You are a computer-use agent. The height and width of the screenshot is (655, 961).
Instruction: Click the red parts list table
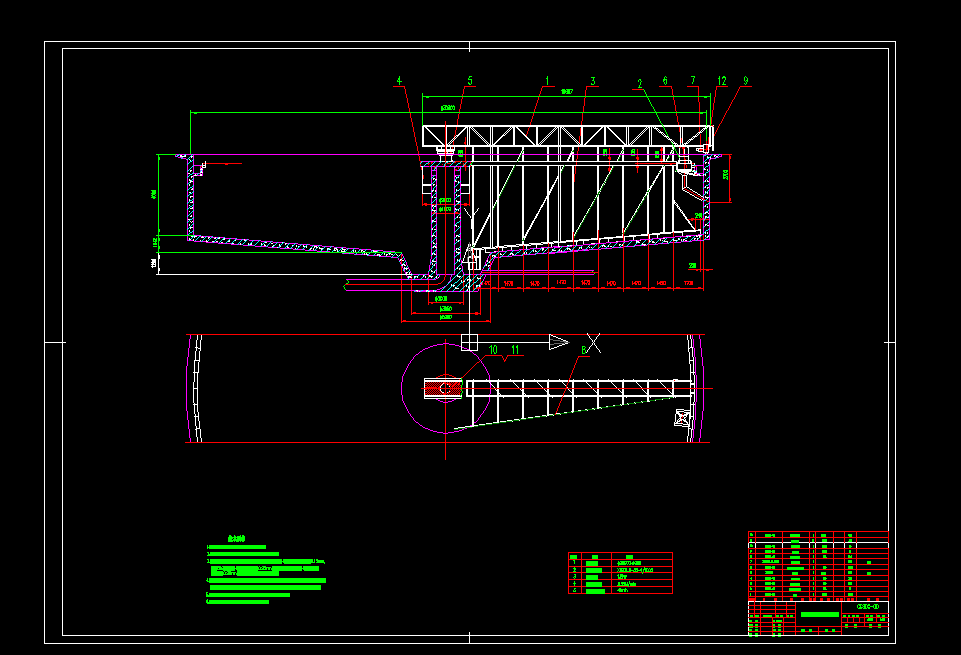pos(818,566)
